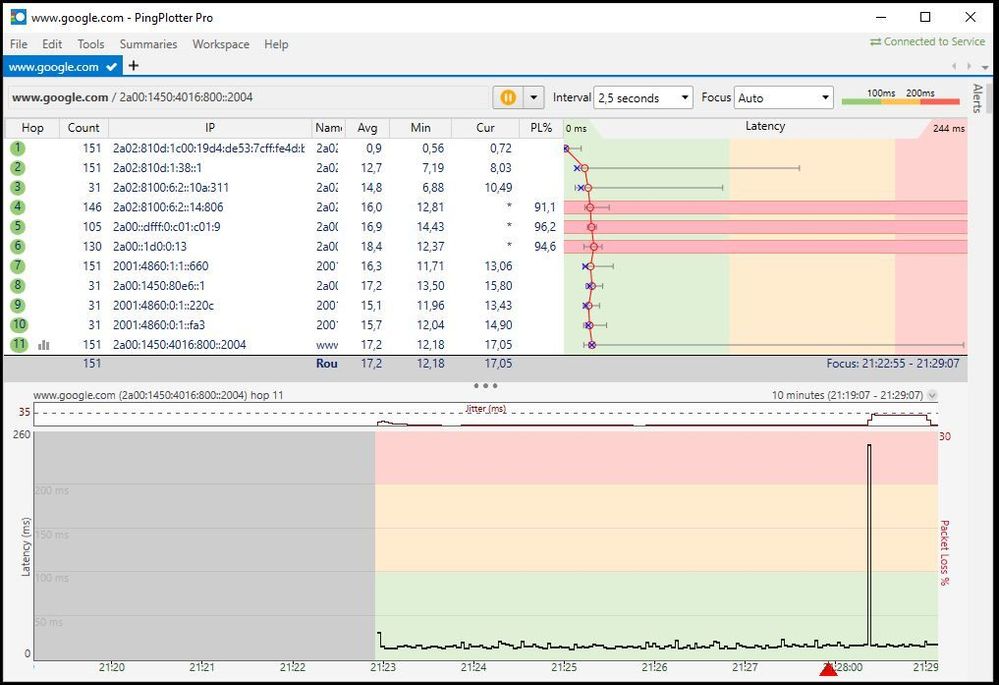This screenshot has height=685, width=999.
Task: Click the Connected to Service status link
Action: tap(927, 41)
